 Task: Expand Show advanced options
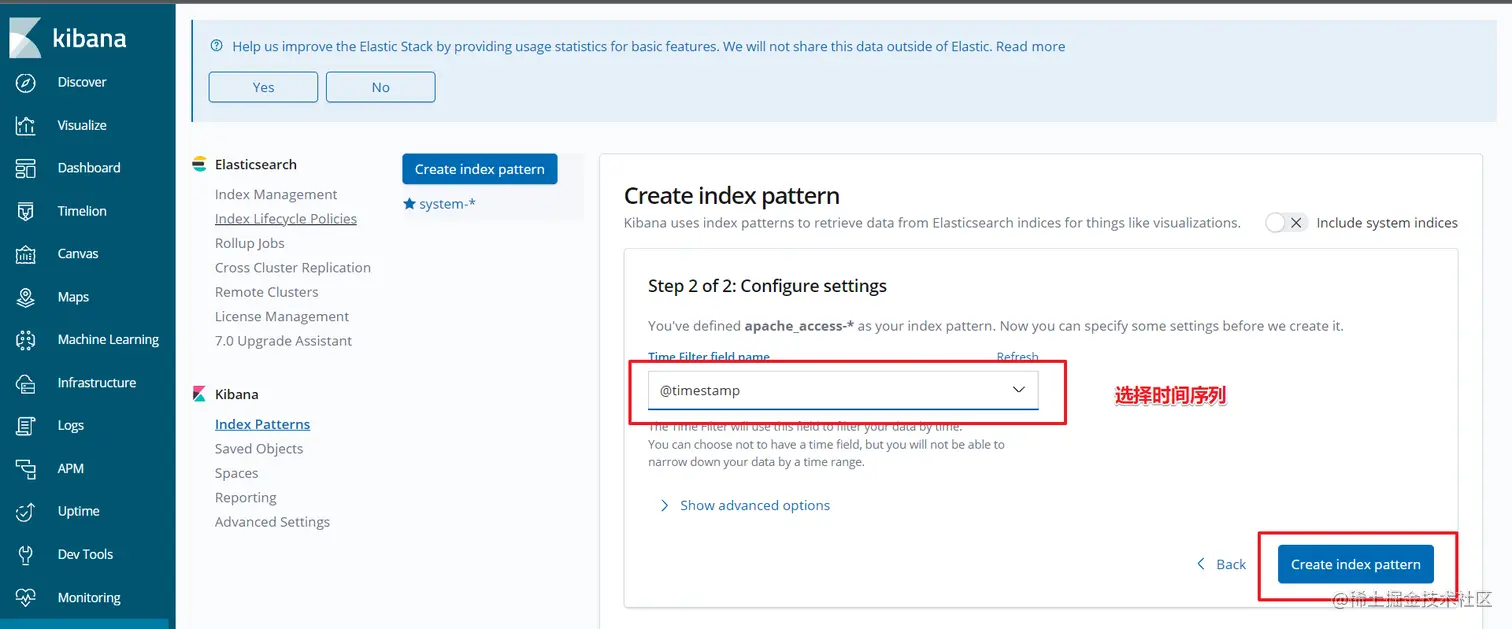pyautogui.click(x=745, y=505)
